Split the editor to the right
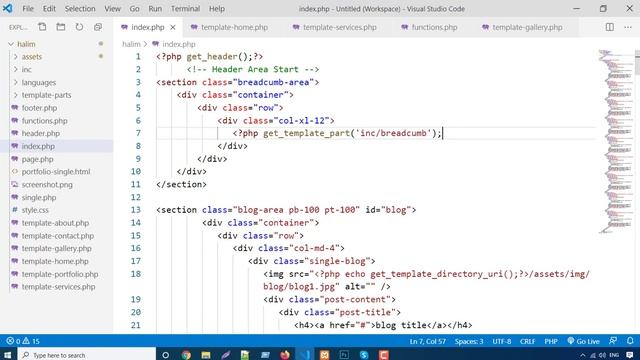Viewport: 640px width, 360px height. (609, 27)
